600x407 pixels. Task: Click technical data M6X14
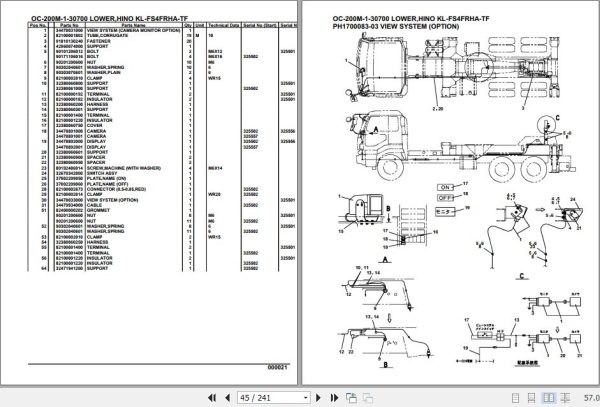[x=215, y=168]
